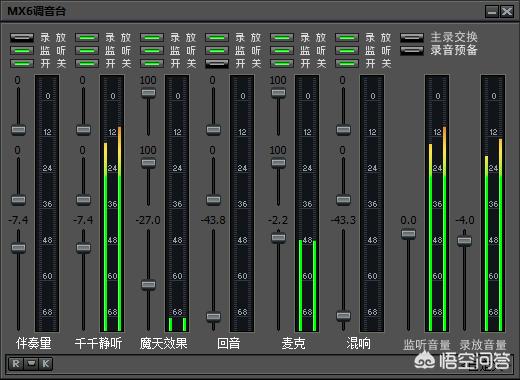Image resolution: width=520 pixels, height=380 pixels.
Task: Toggle 录放 switch for 伴奏里 channel
Action: (x=22, y=37)
